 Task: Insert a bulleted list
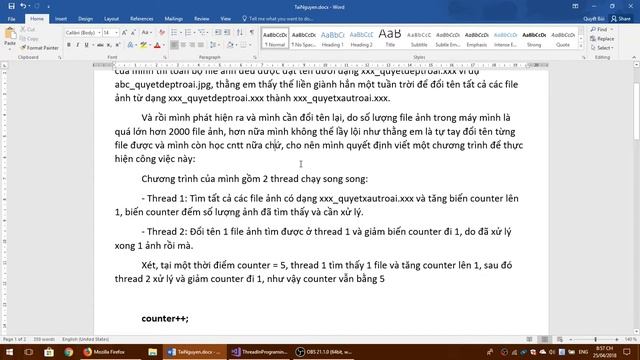174,32
